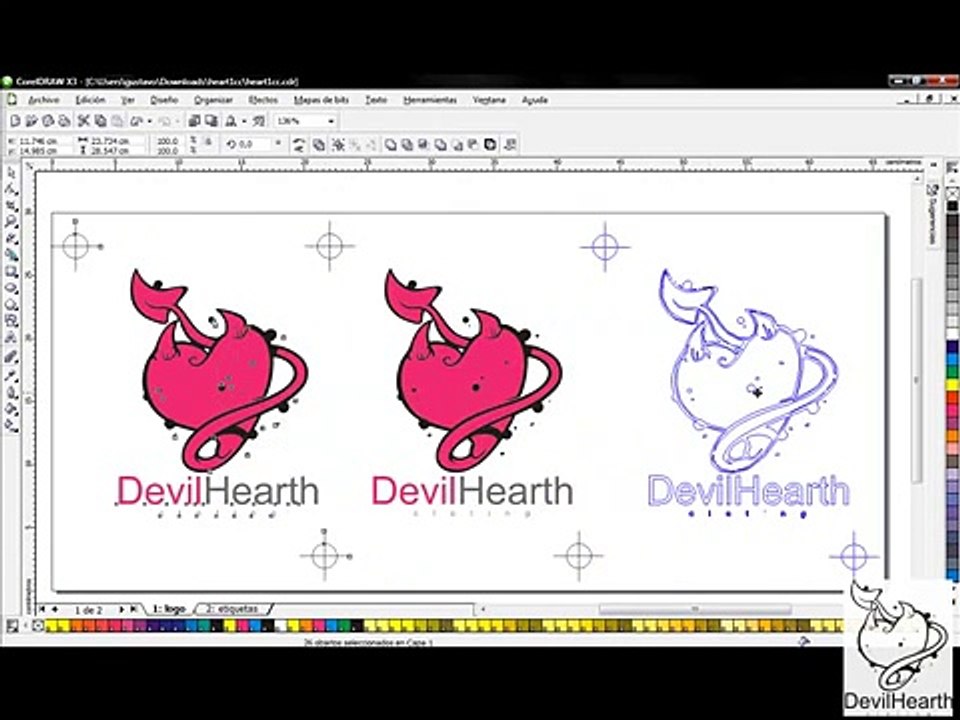Open the Herramientas menu
960x720 pixels.
point(430,100)
